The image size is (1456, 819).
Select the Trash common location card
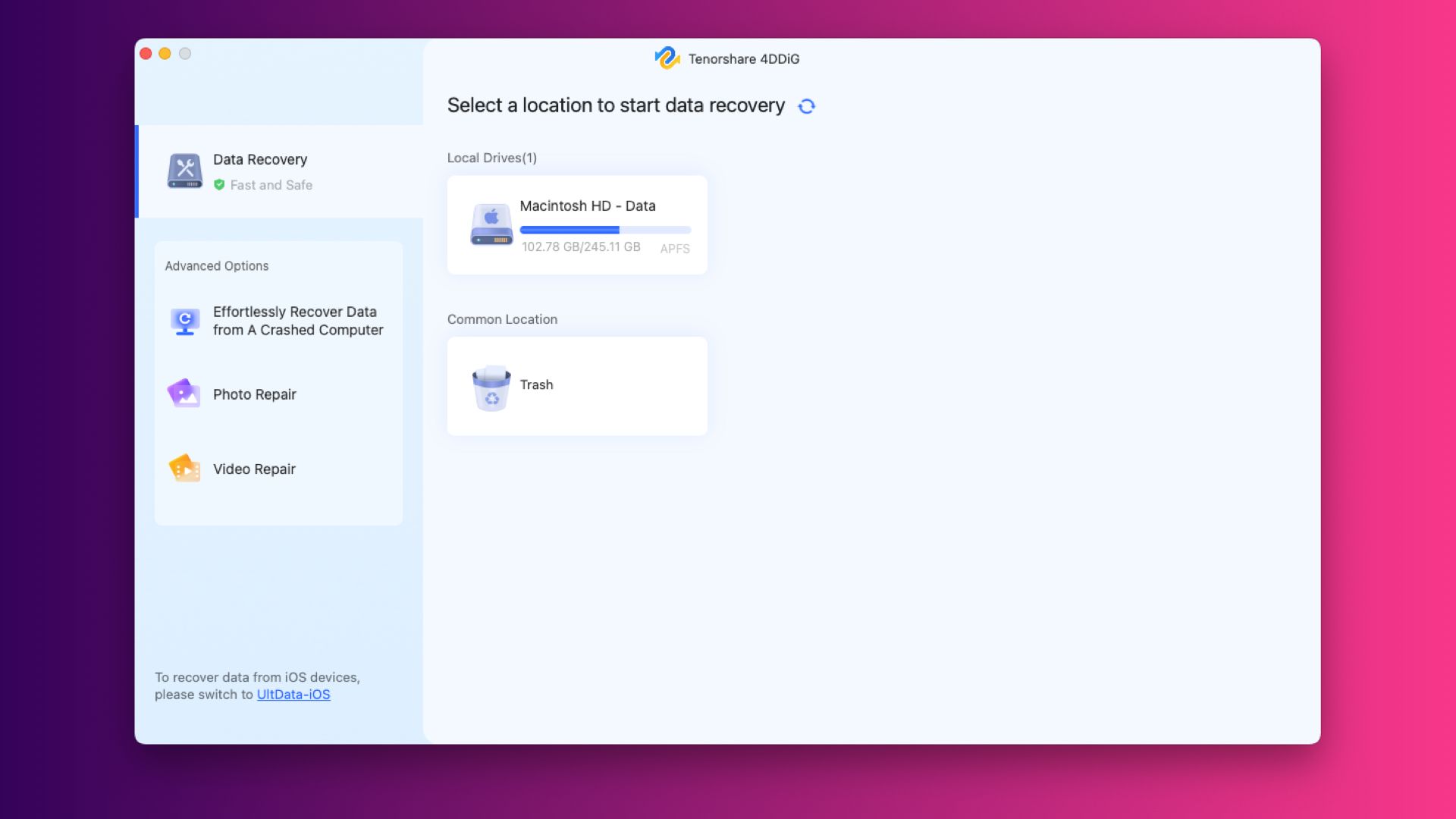pyautogui.click(x=537, y=385)
